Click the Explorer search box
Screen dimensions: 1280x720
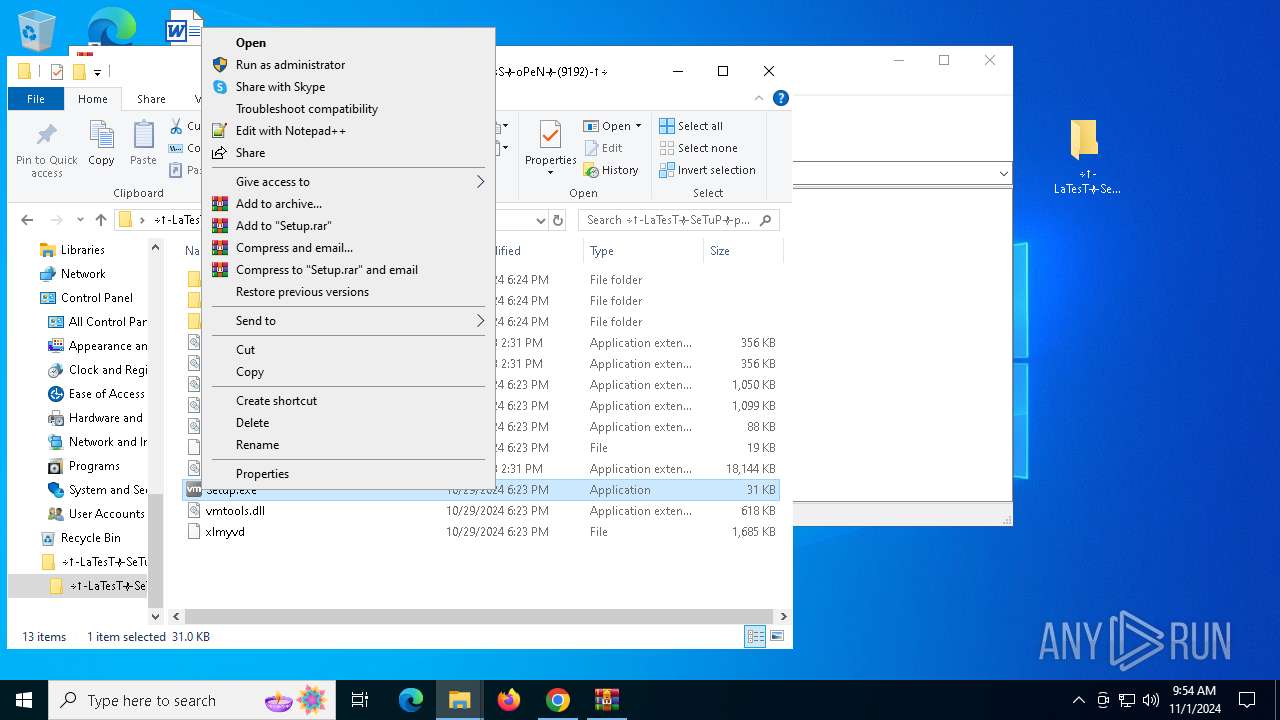pos(679,220)
